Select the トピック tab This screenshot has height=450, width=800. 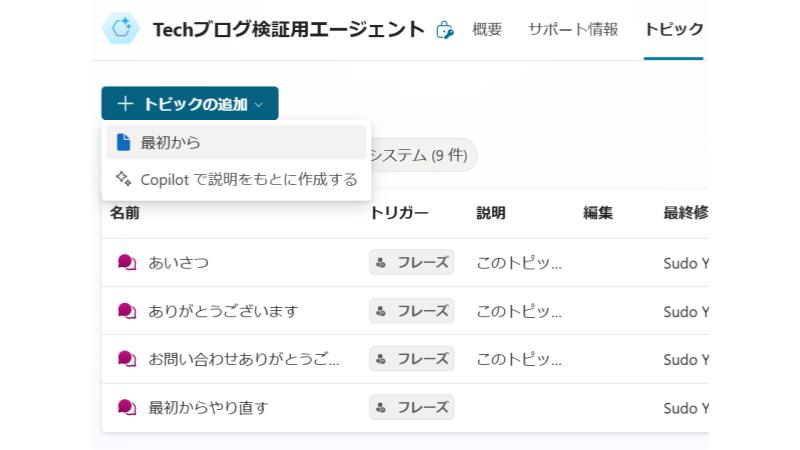tap(674, 30)
